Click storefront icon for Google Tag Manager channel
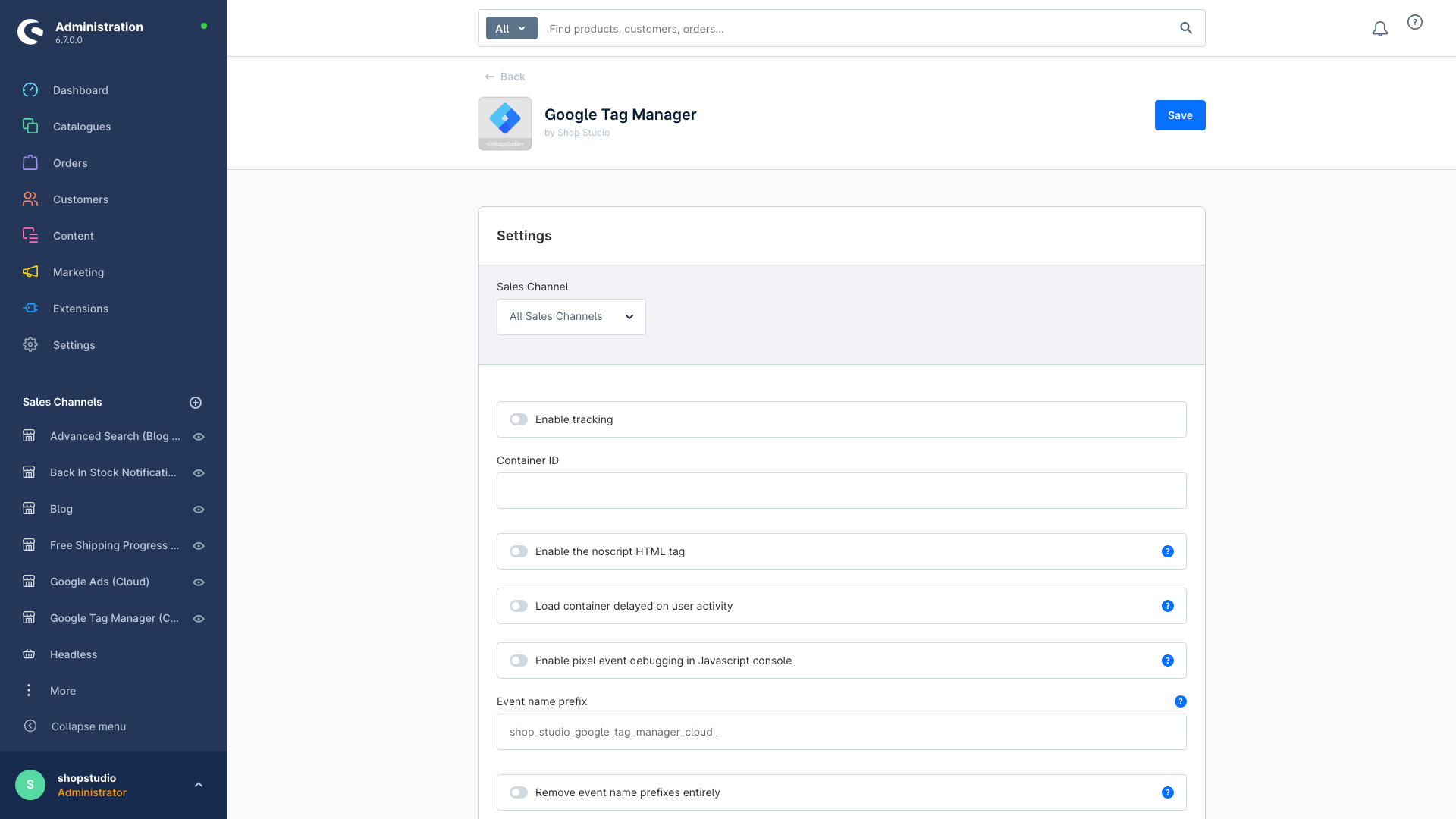This screenshot has width=1456, height=819. click(29, 618)
